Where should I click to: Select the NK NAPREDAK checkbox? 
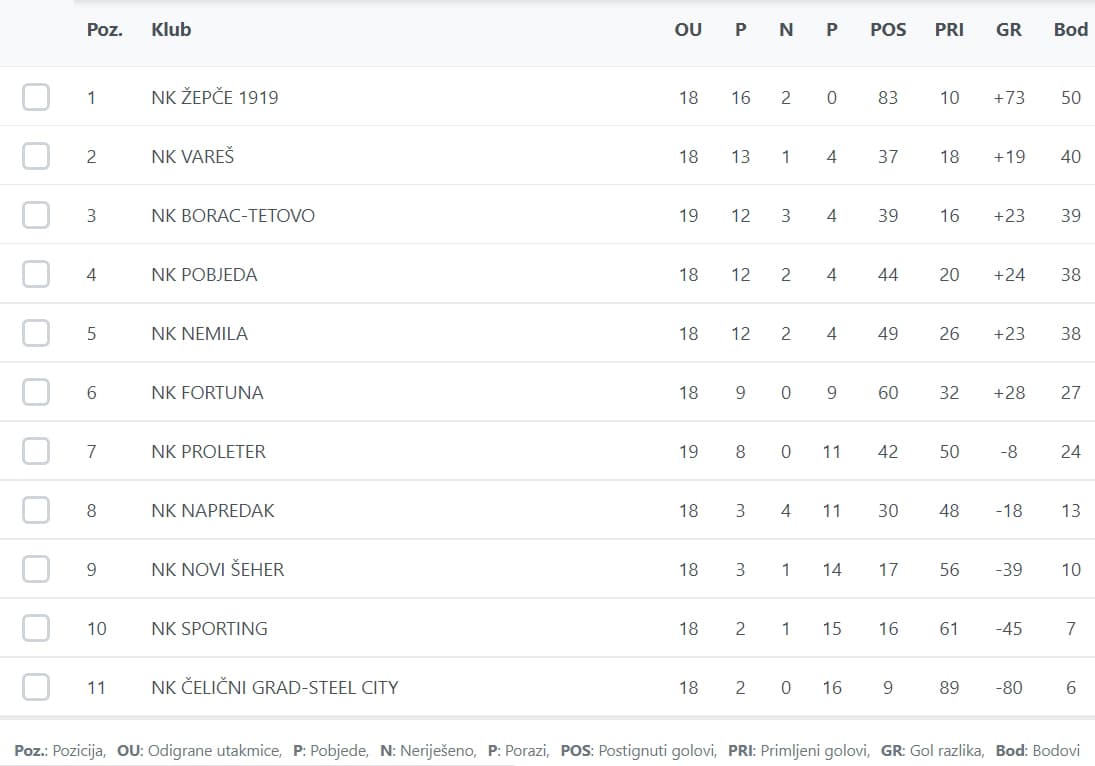pyautogui.click(x=36, y=510)
